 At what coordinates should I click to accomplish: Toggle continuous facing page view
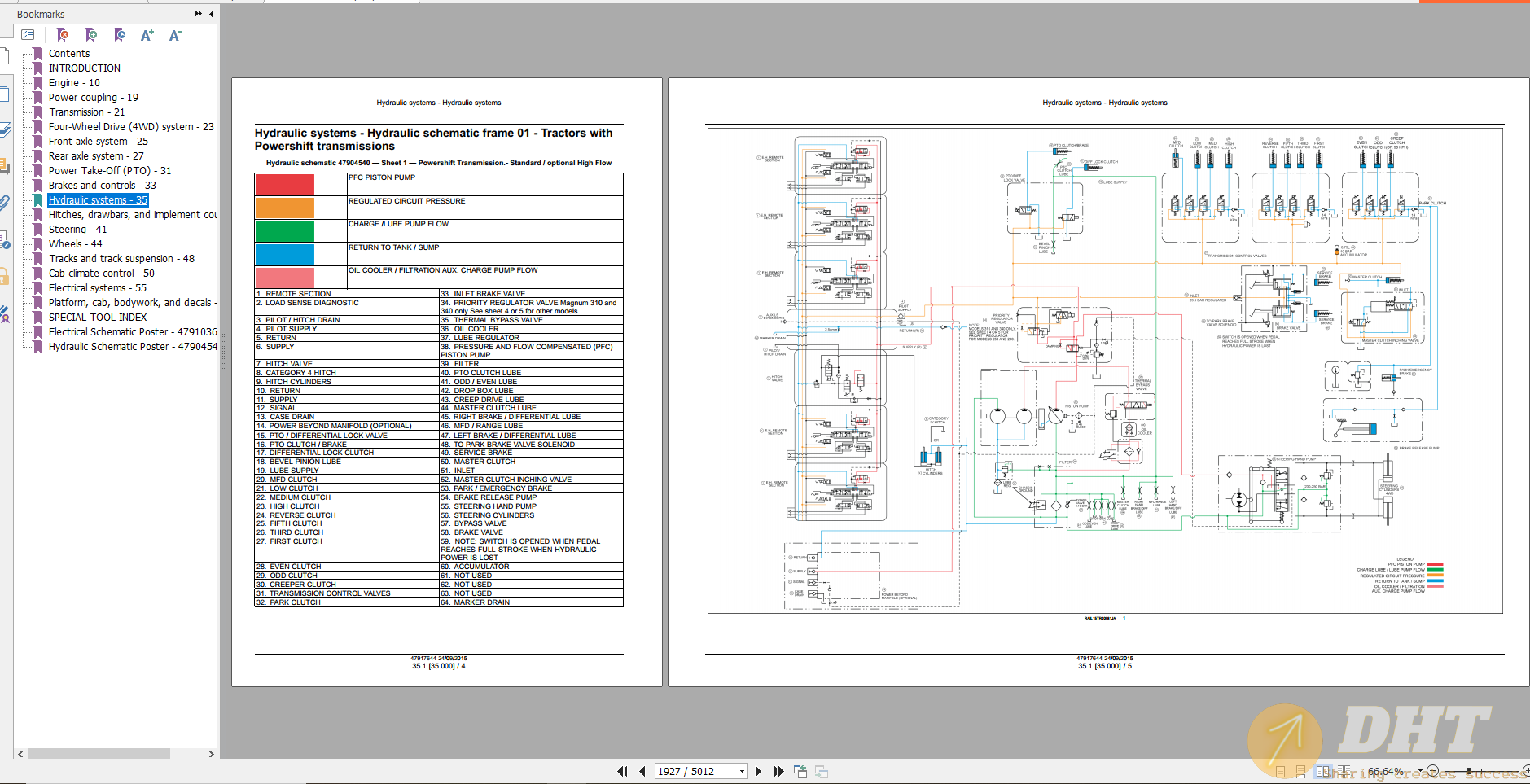(1344, 771)
